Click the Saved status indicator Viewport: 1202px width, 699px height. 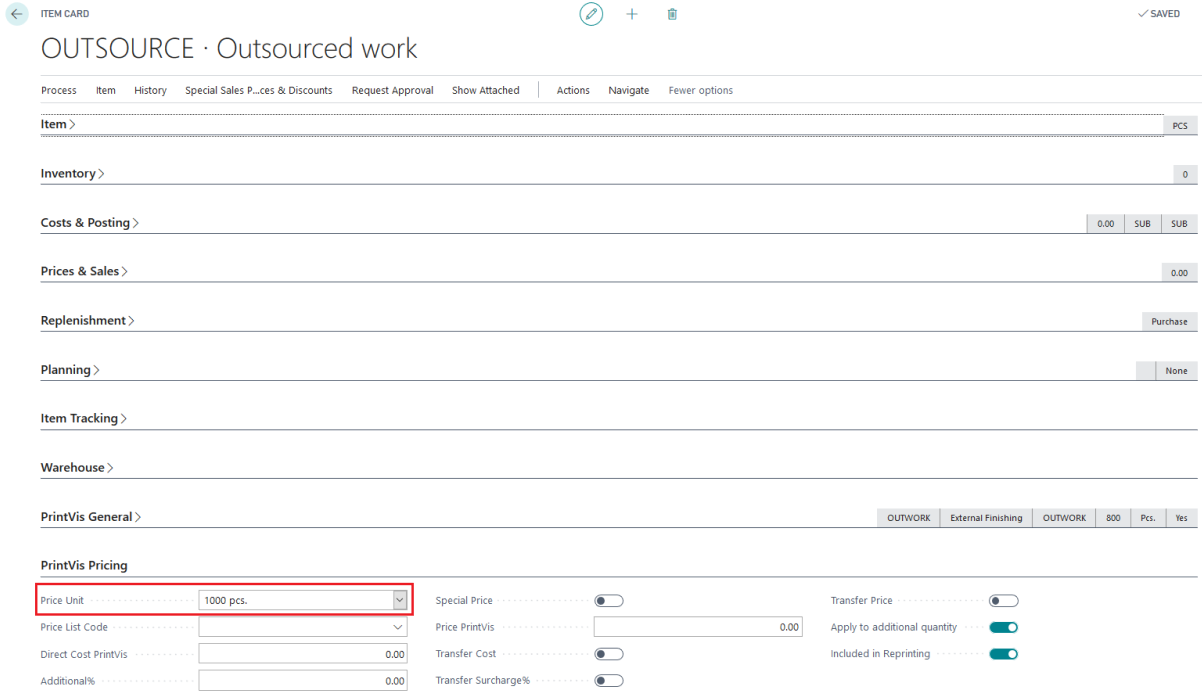tap(1159, 14)
